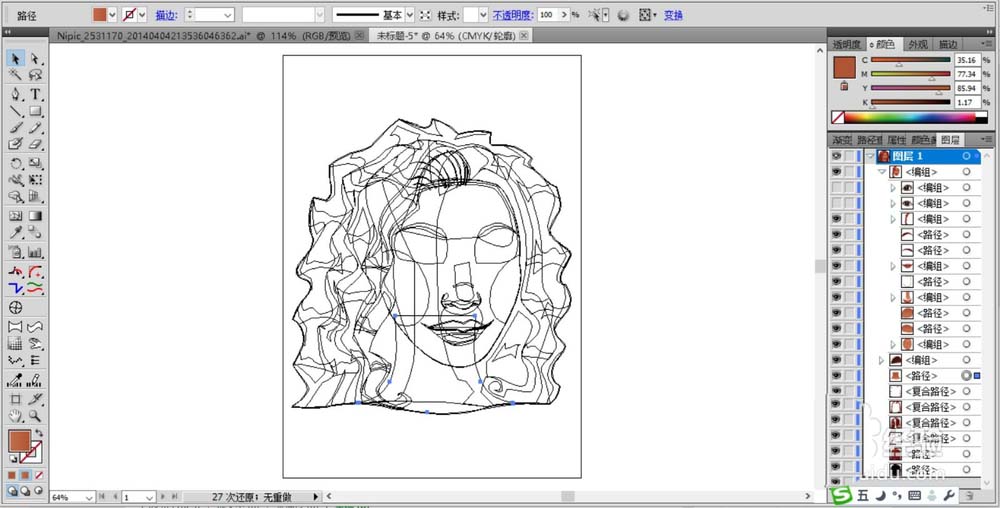Swap fill and stroke arrows icon

pyautogui.click(x=38, y=433)
